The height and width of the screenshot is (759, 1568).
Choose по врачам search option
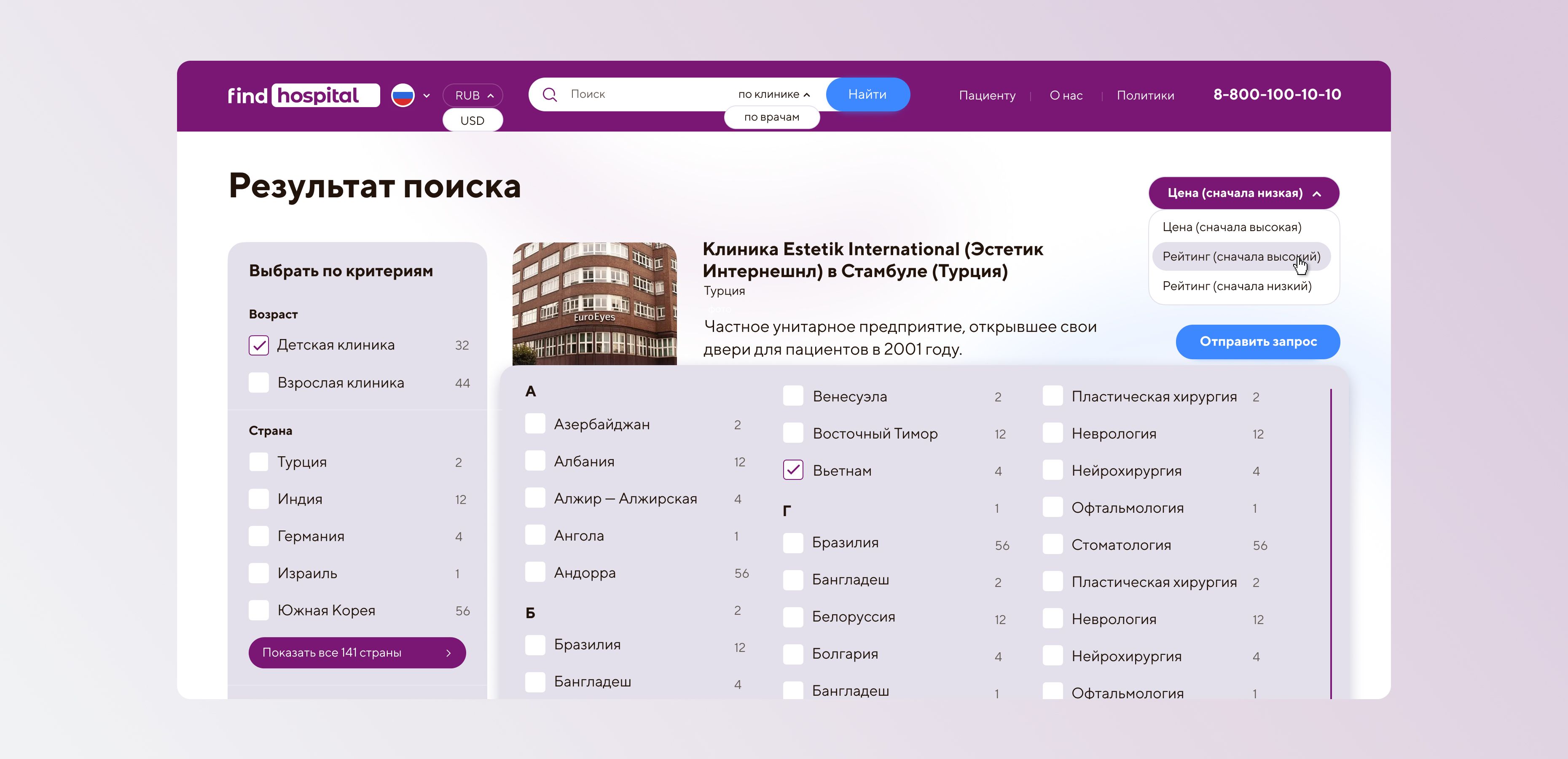[772, 117]
